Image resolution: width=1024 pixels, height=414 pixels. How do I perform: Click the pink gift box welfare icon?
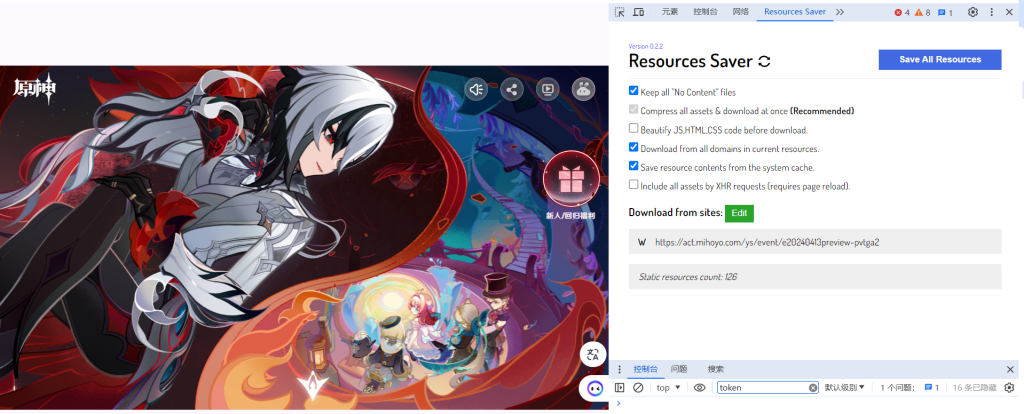[x=571, y=179]
